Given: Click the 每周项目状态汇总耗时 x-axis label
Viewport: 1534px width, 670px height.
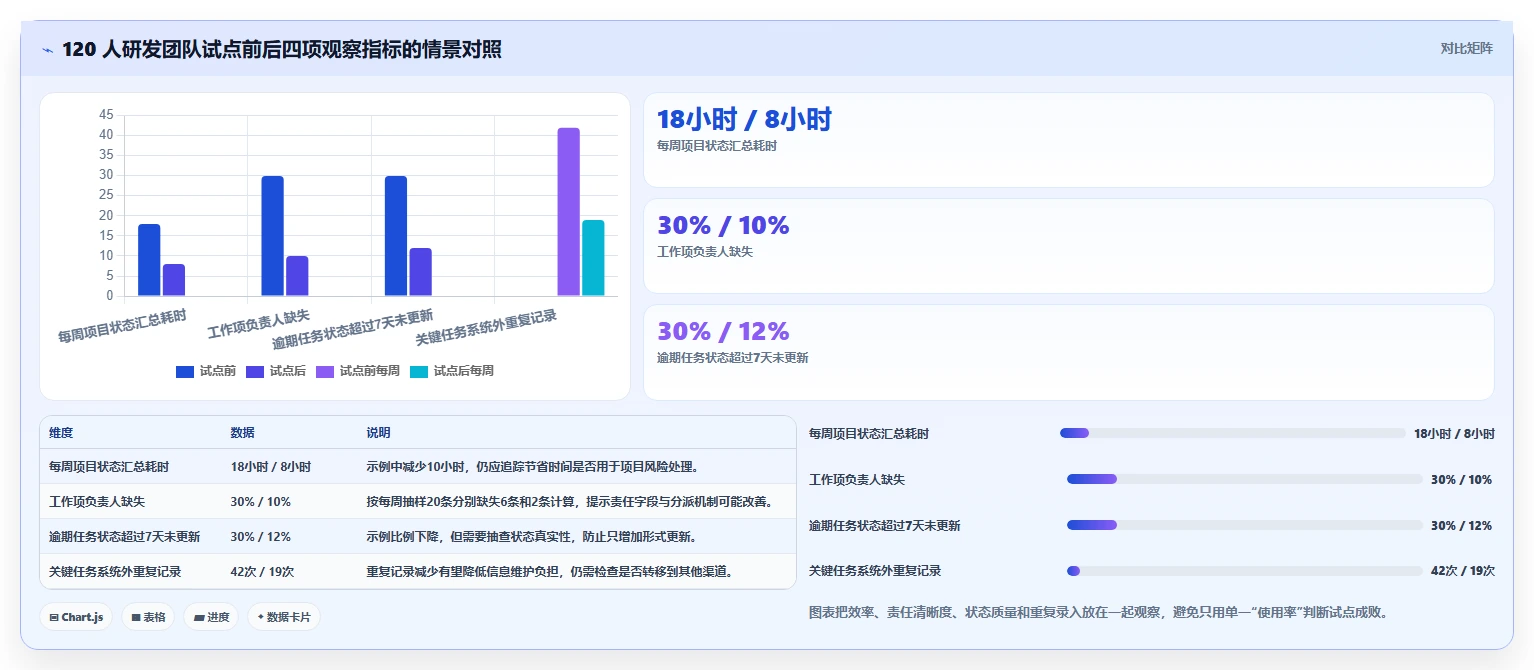Looking at the screenshot, I should click(123, 327).
